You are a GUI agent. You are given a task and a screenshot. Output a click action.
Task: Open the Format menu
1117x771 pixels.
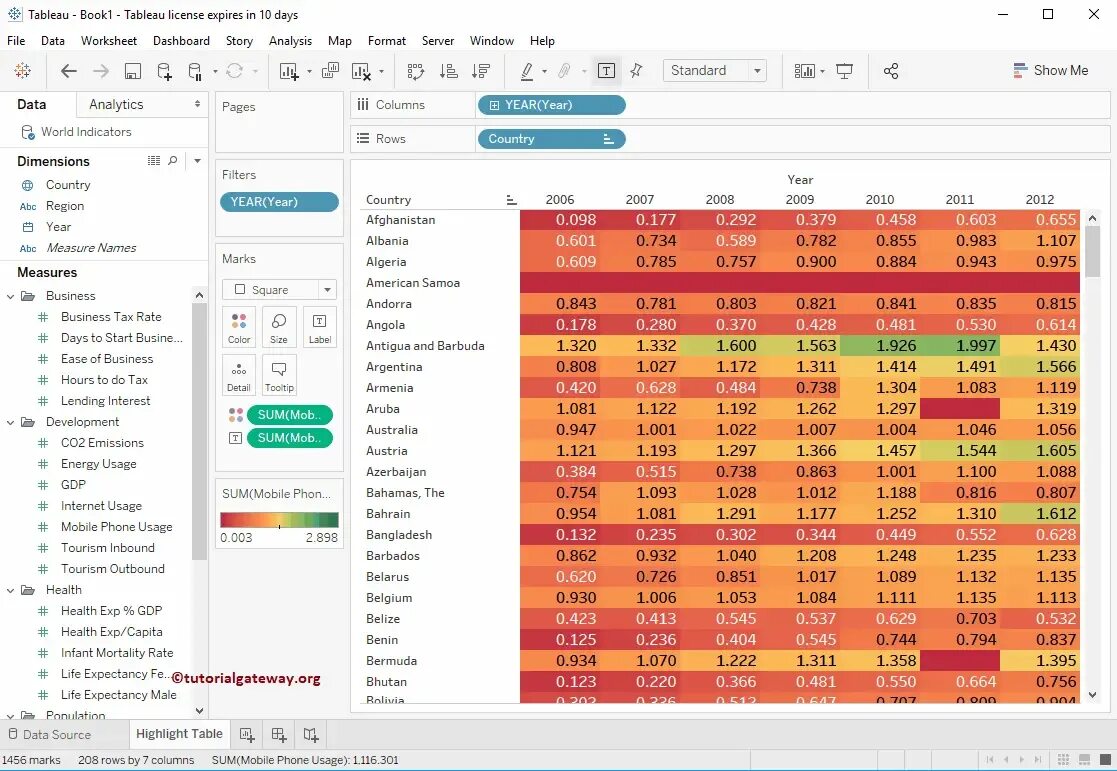point(387,41)
